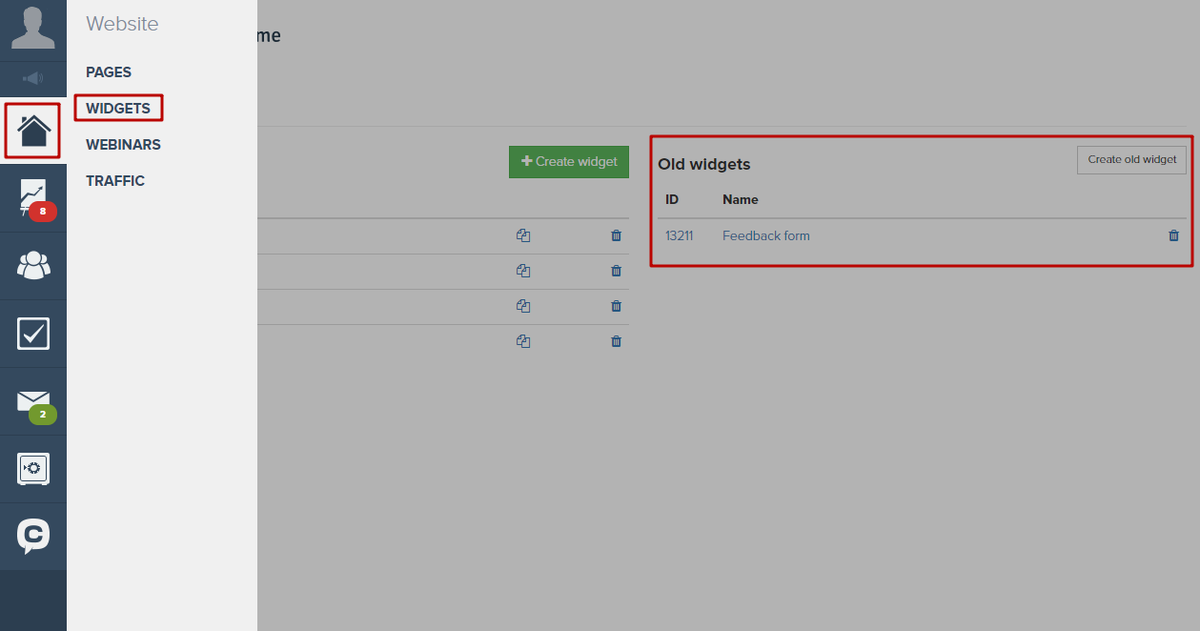Click the Old widgets heading
The image size is (1200, 631).
(x=704, y=164)
